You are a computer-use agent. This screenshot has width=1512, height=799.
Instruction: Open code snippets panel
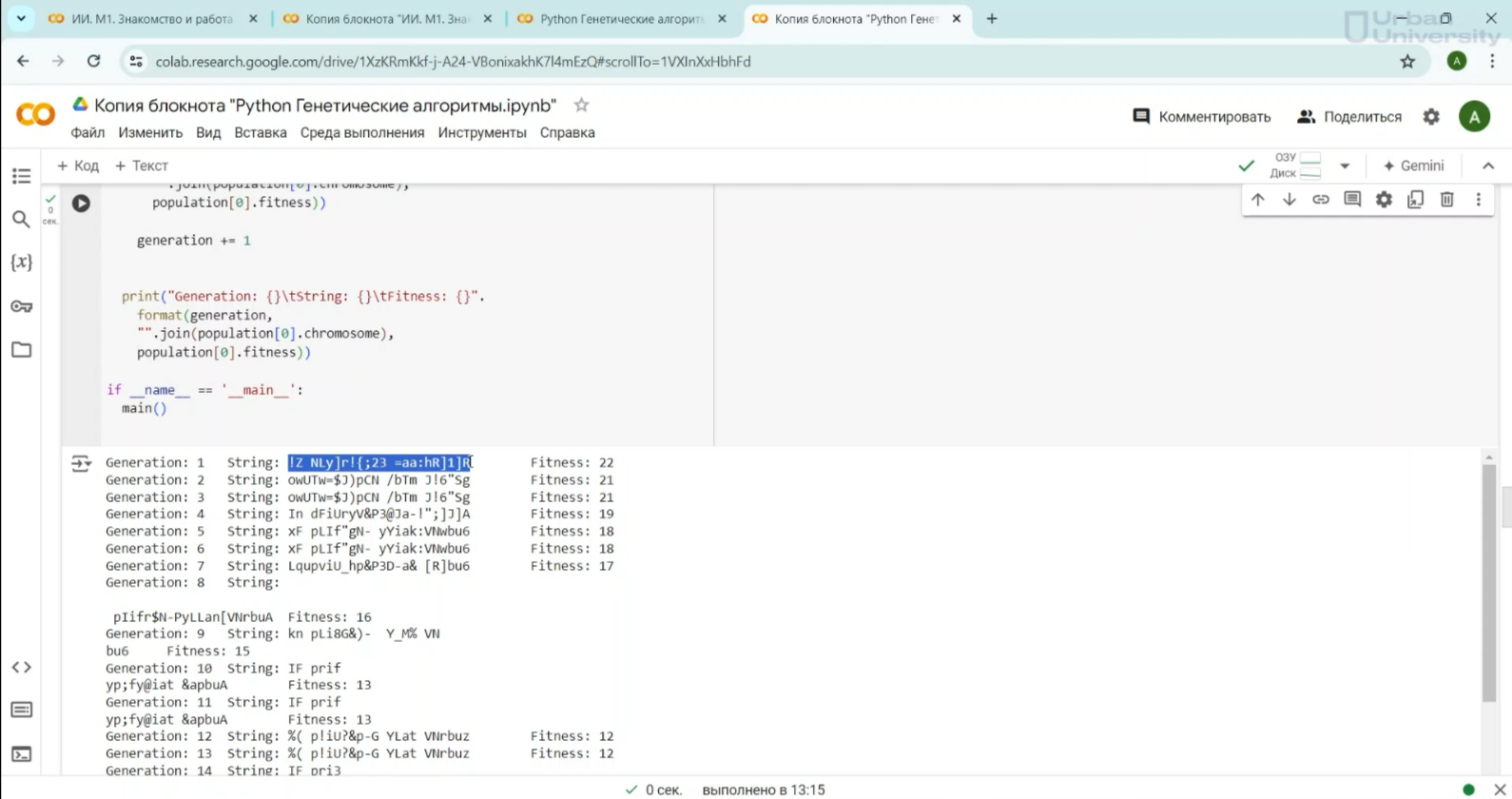pos(21,668)
